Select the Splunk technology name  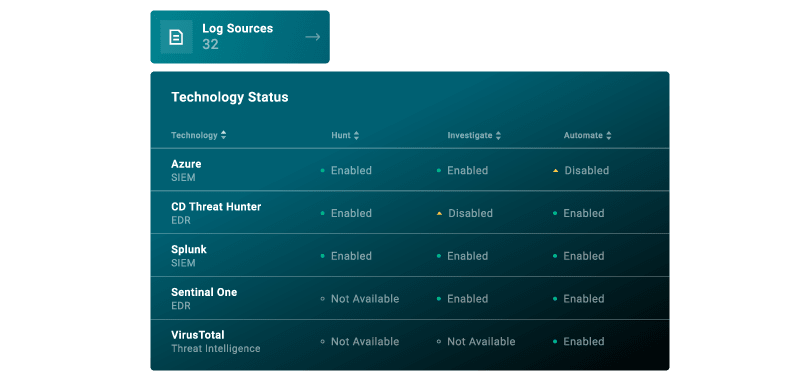189,250
